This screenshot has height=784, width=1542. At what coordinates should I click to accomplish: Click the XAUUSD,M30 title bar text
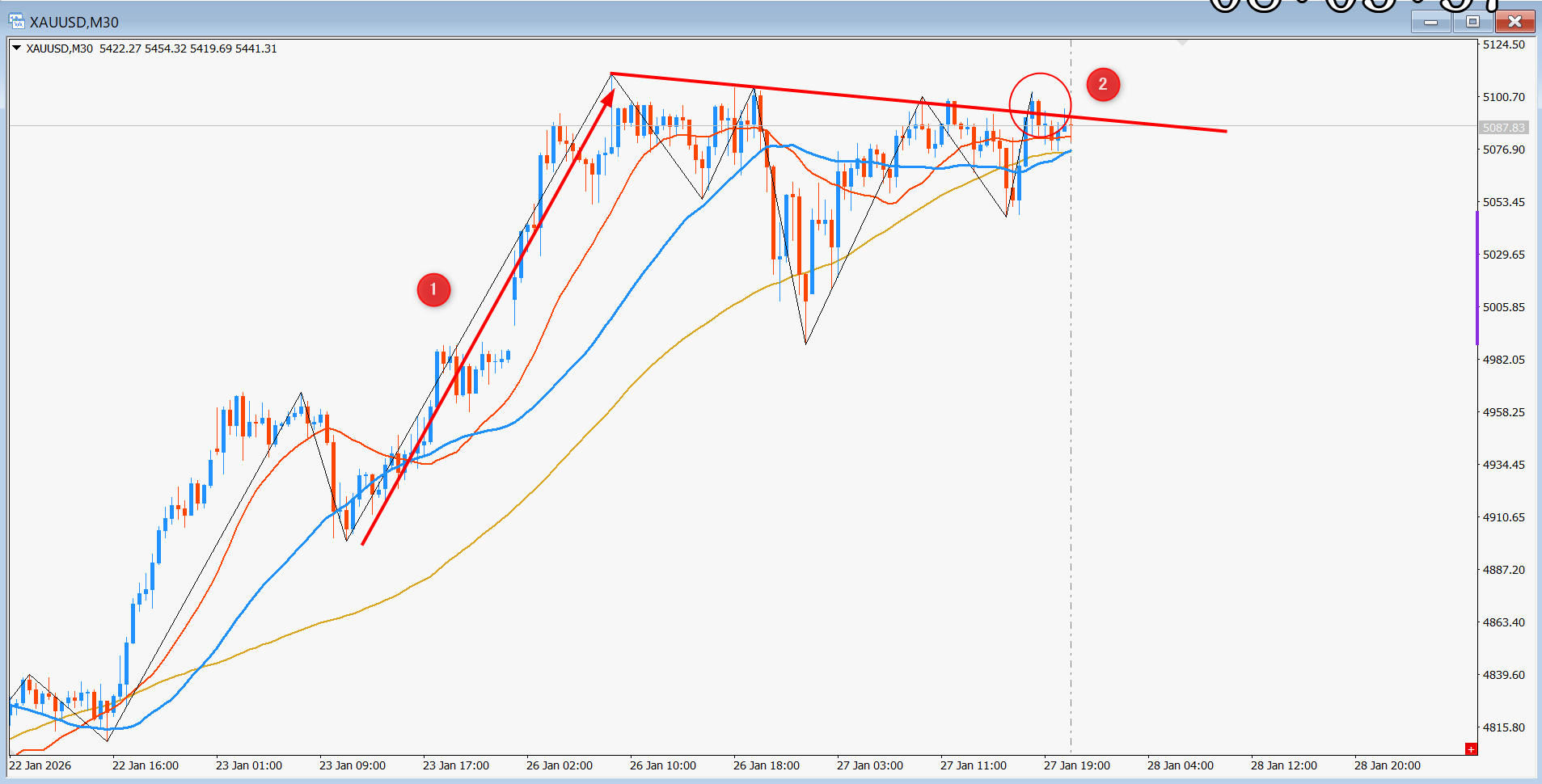point(74,23)
